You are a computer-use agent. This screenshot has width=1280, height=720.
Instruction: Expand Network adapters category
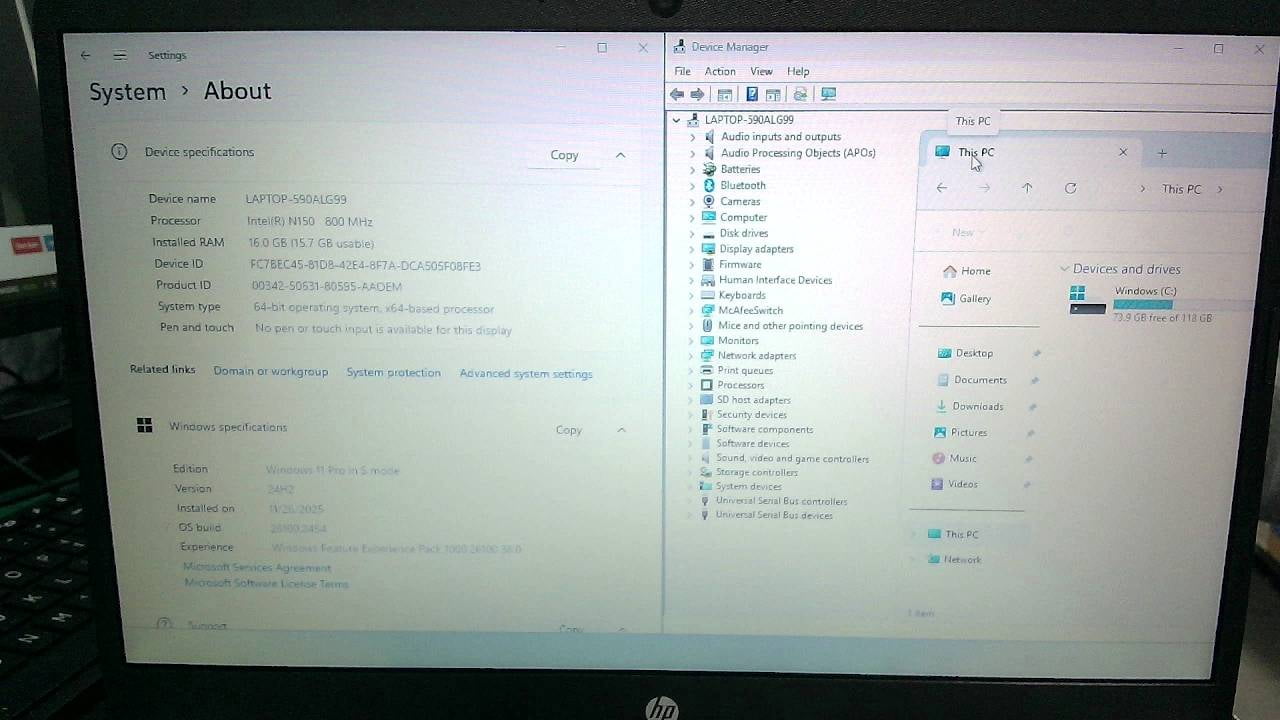[692, 355]
